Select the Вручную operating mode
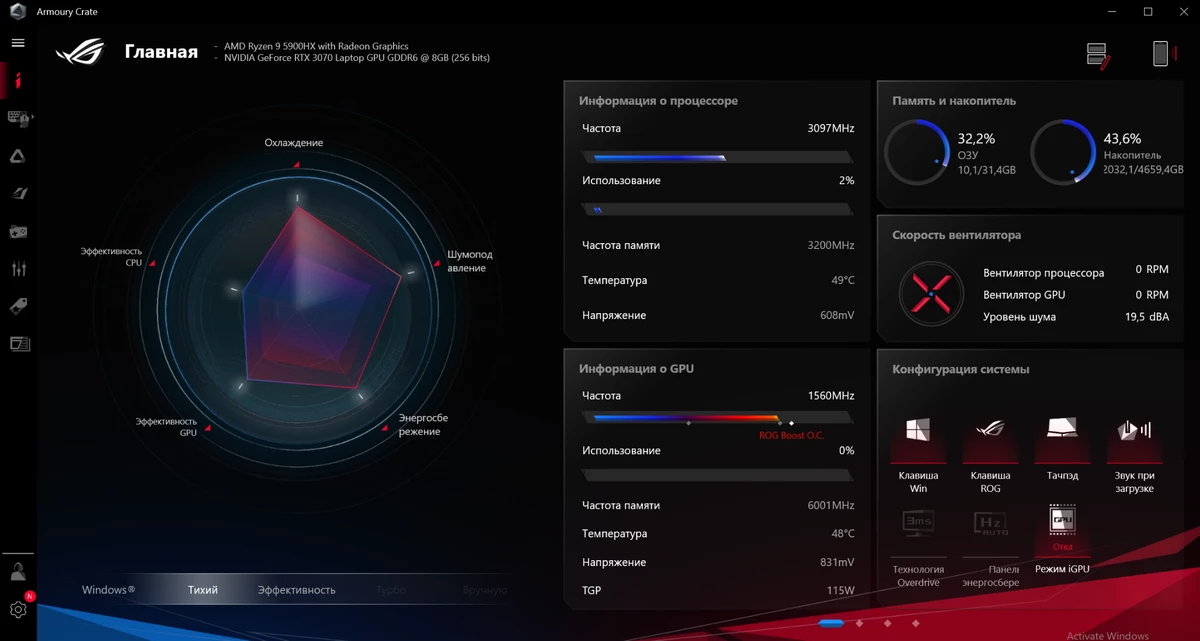Screen dimensions: 1200x641 (485, 590)
